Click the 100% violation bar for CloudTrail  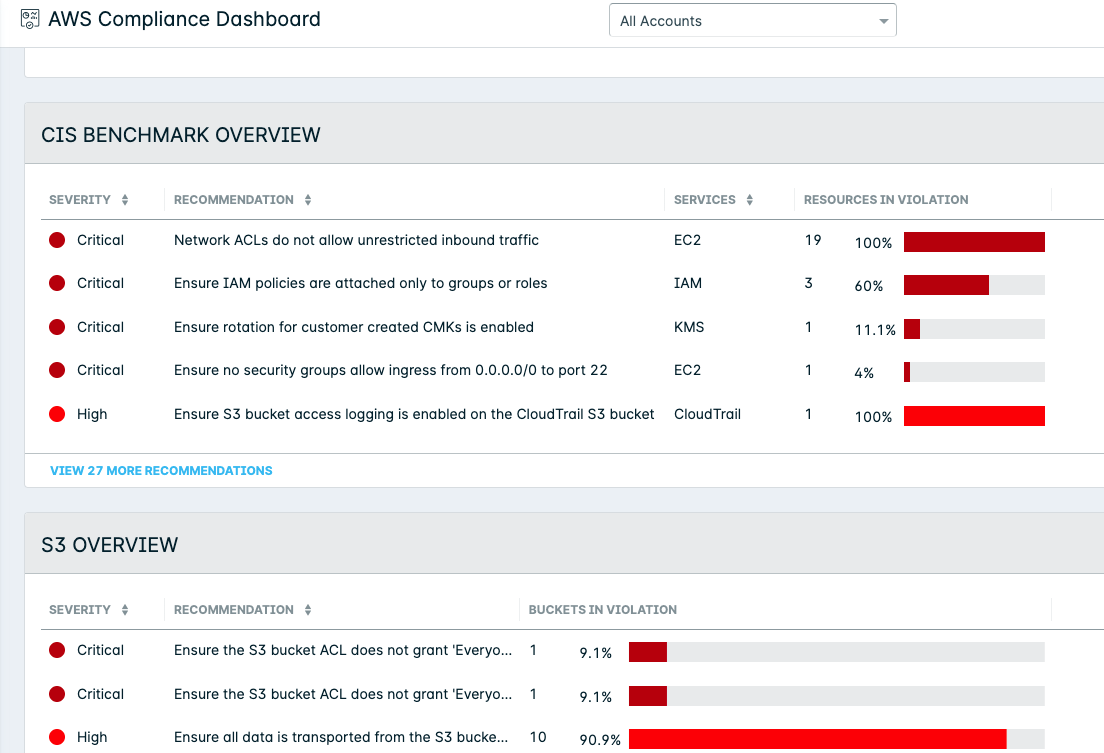[974, 416]
